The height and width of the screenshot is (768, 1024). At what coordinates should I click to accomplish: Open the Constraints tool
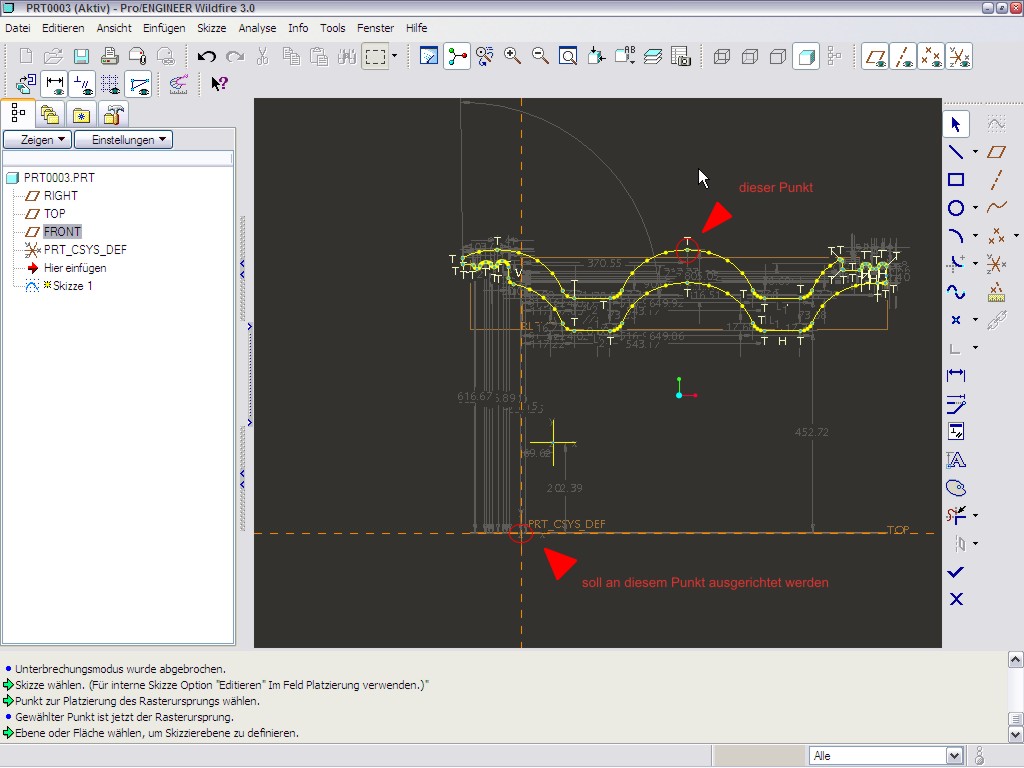(956, 432)
